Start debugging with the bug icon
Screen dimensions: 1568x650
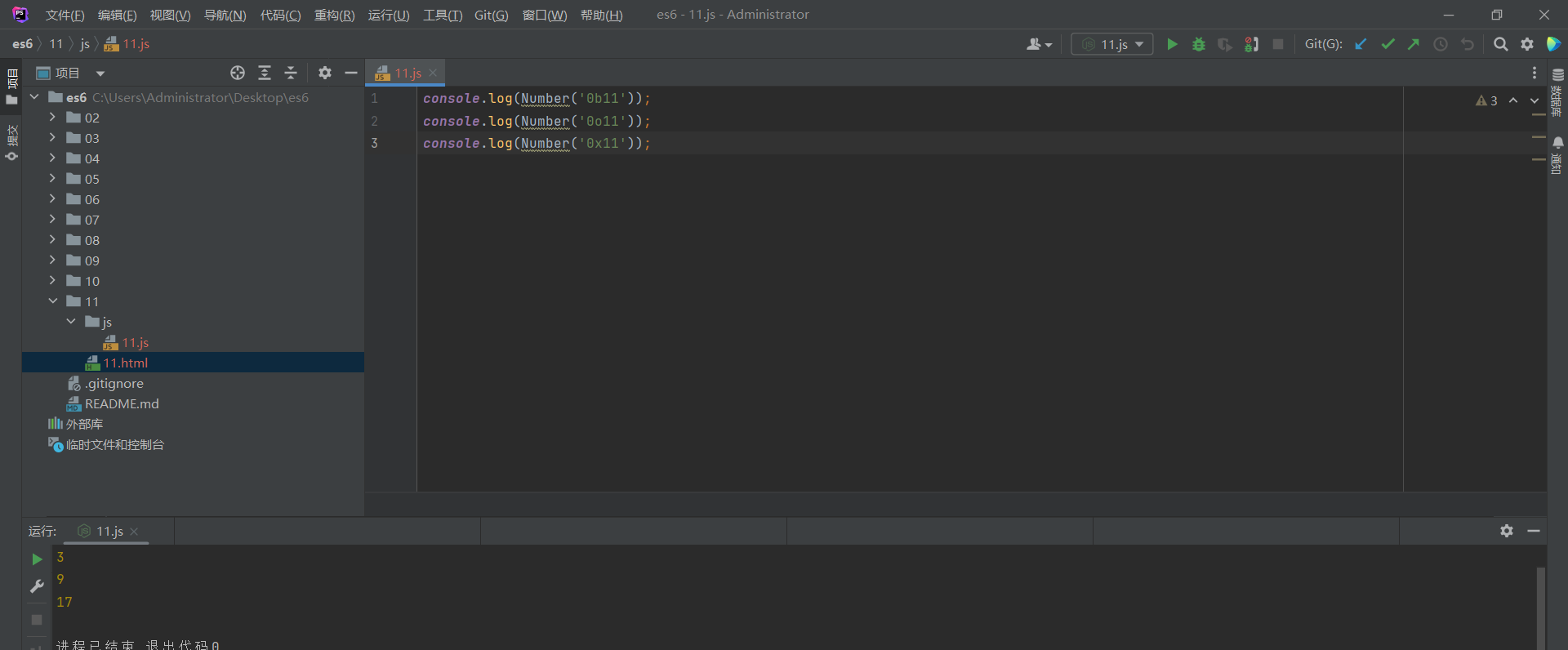(1199, 44)
